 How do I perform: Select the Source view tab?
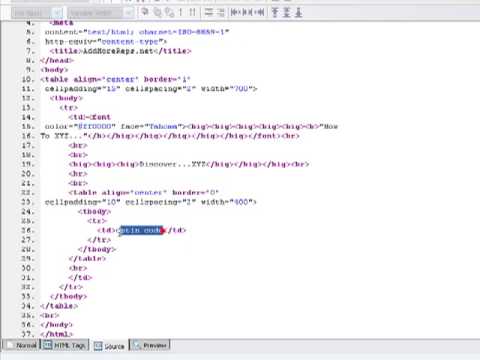tap(109, 346)
